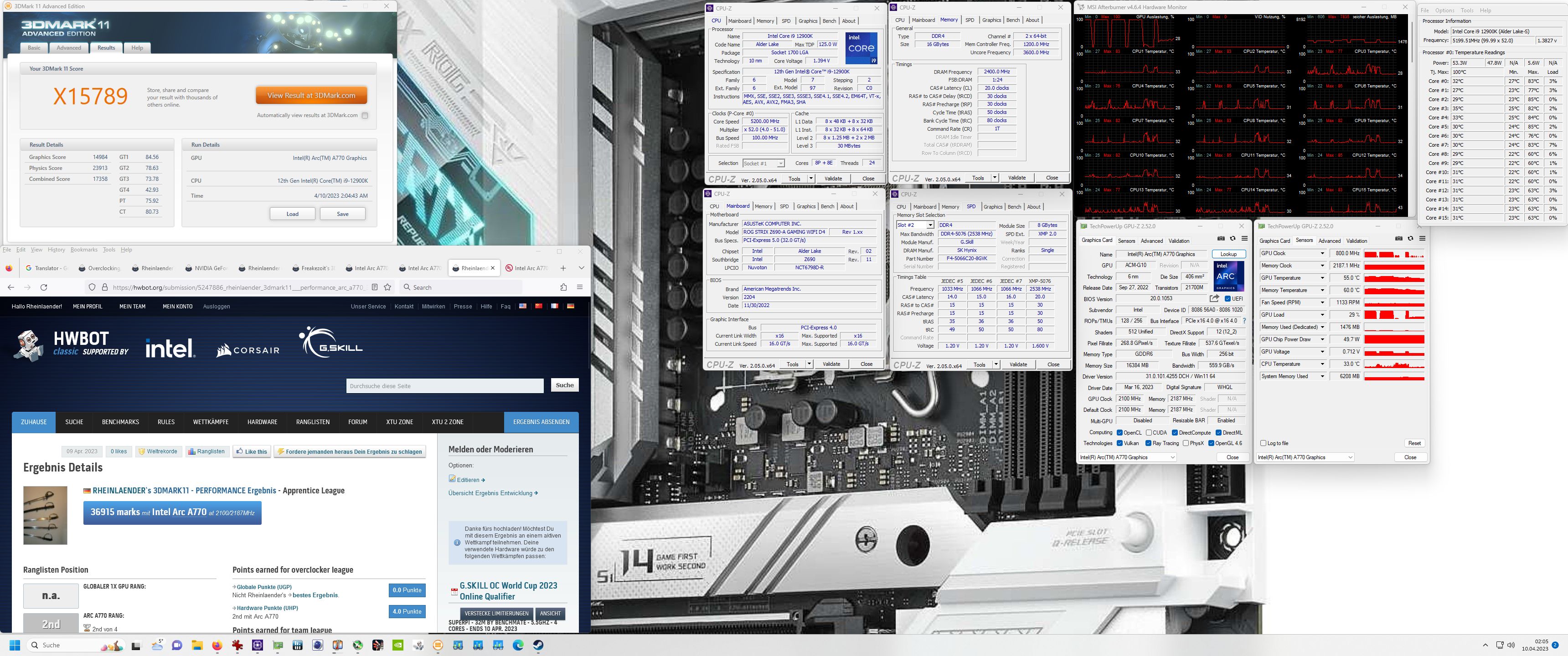
Task: Expand Tools arrow in CPU-Z CPU window
Action: click(811, 178)
